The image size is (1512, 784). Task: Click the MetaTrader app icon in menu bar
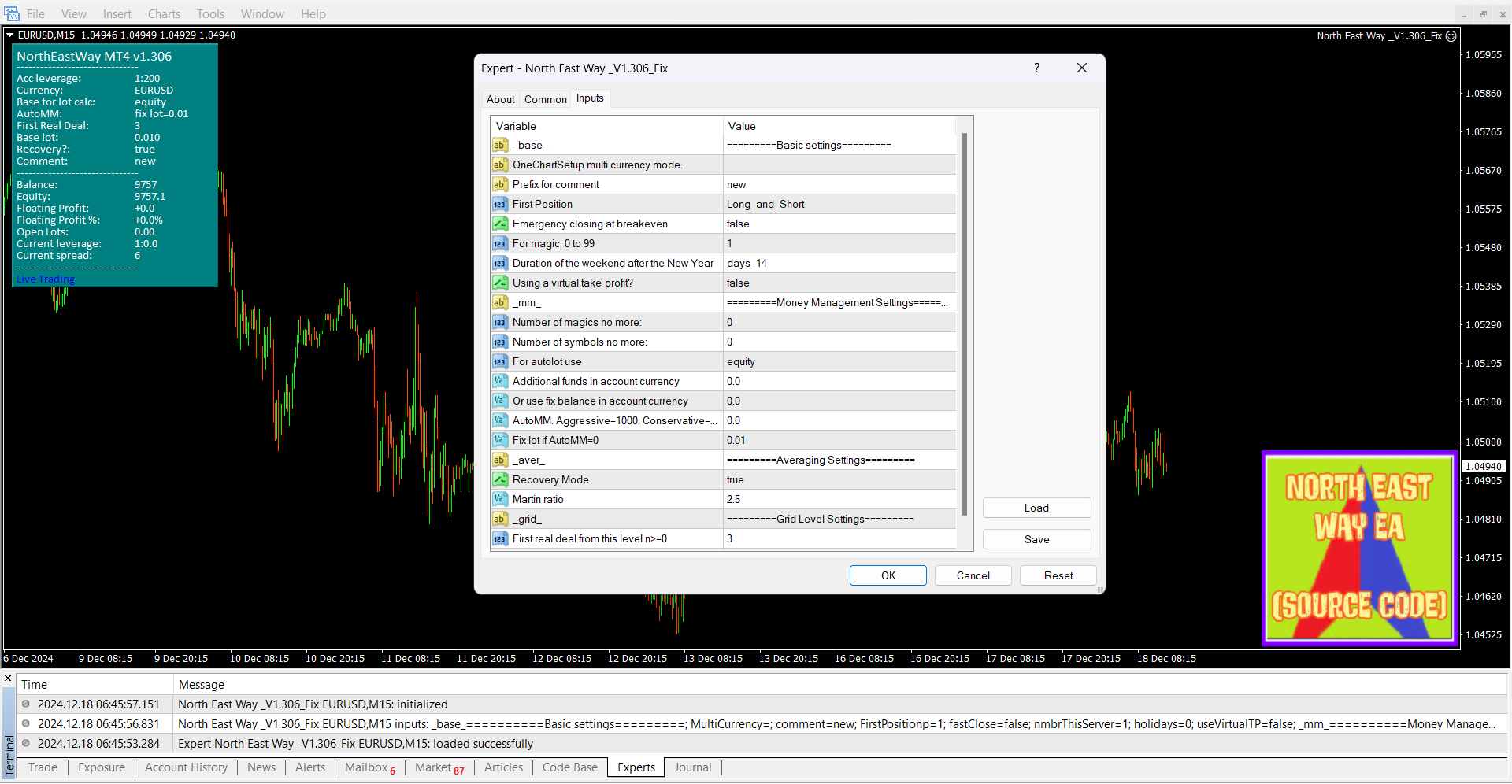[x=12, y=13]
